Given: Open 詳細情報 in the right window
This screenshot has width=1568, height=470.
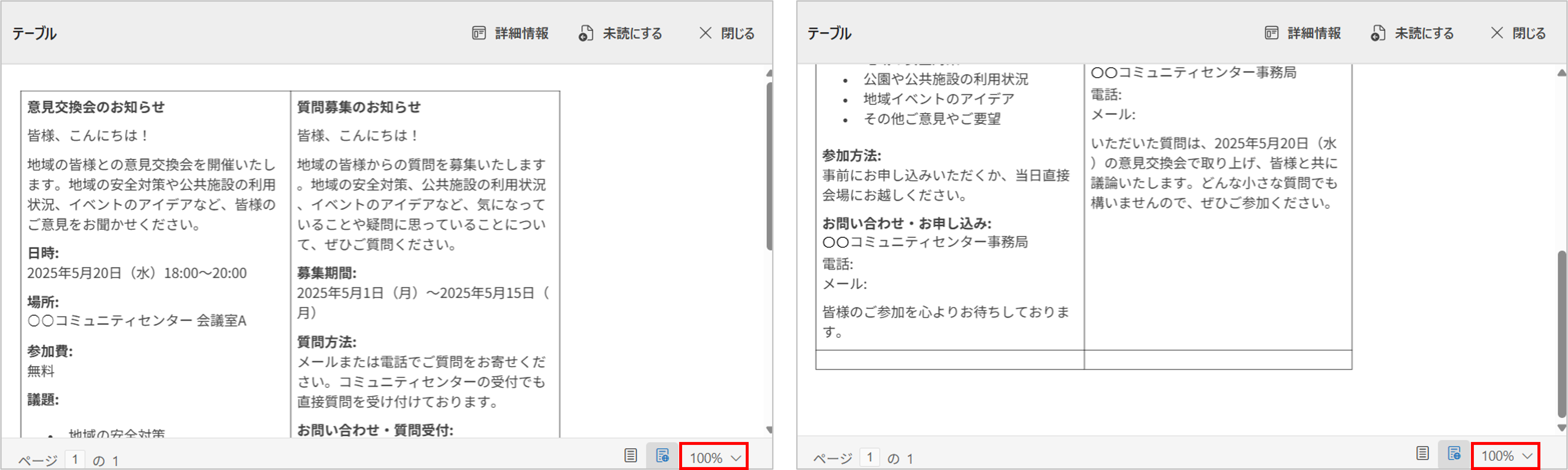Looking at the screenshot, I should pos(1303,33).
